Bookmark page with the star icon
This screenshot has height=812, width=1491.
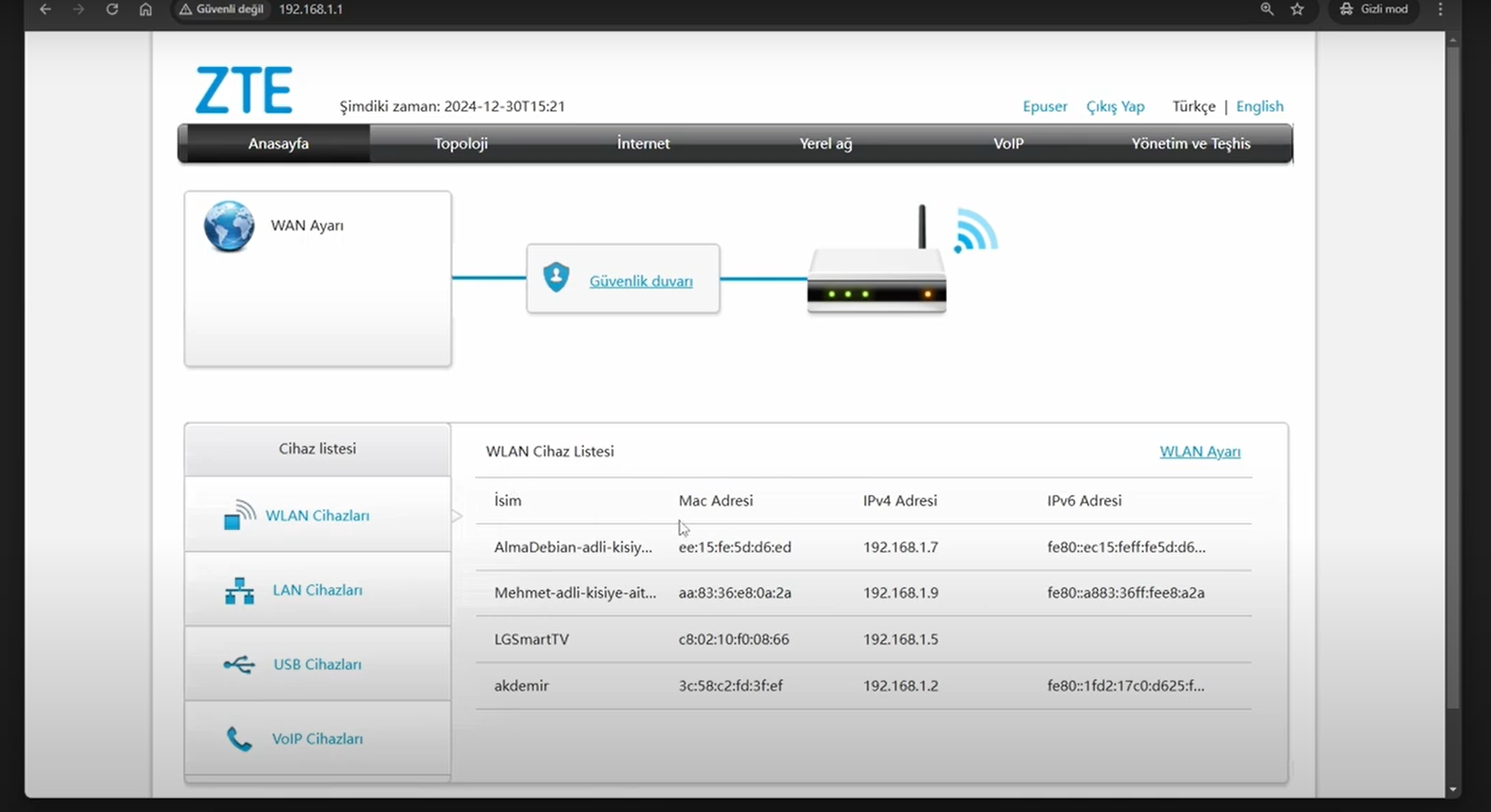click(1298, 9)
